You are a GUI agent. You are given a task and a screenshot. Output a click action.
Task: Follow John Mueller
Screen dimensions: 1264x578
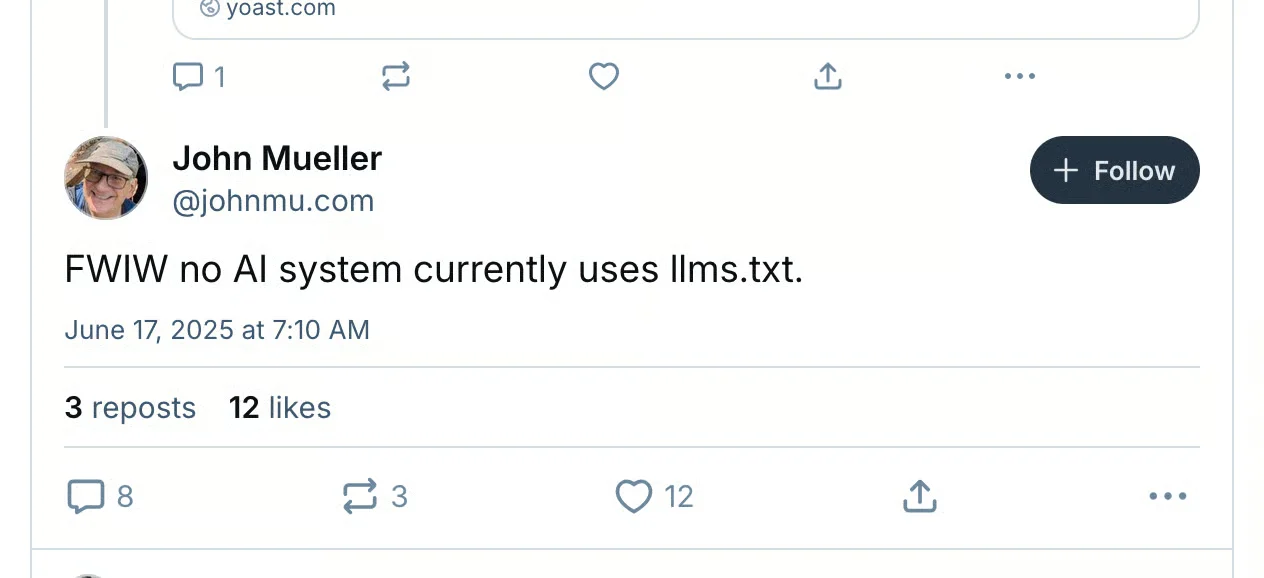1114,170
